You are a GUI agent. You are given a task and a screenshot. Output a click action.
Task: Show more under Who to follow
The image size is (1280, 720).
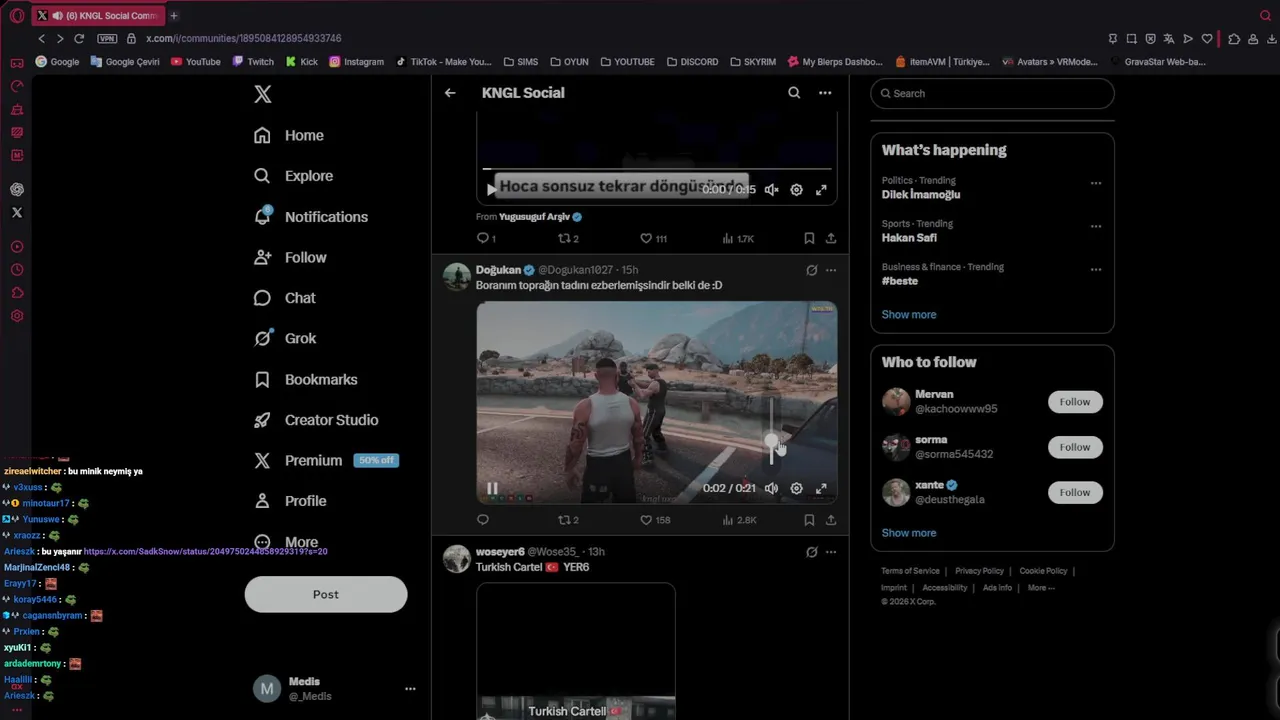pyautogui.click(x=909, y=533)
